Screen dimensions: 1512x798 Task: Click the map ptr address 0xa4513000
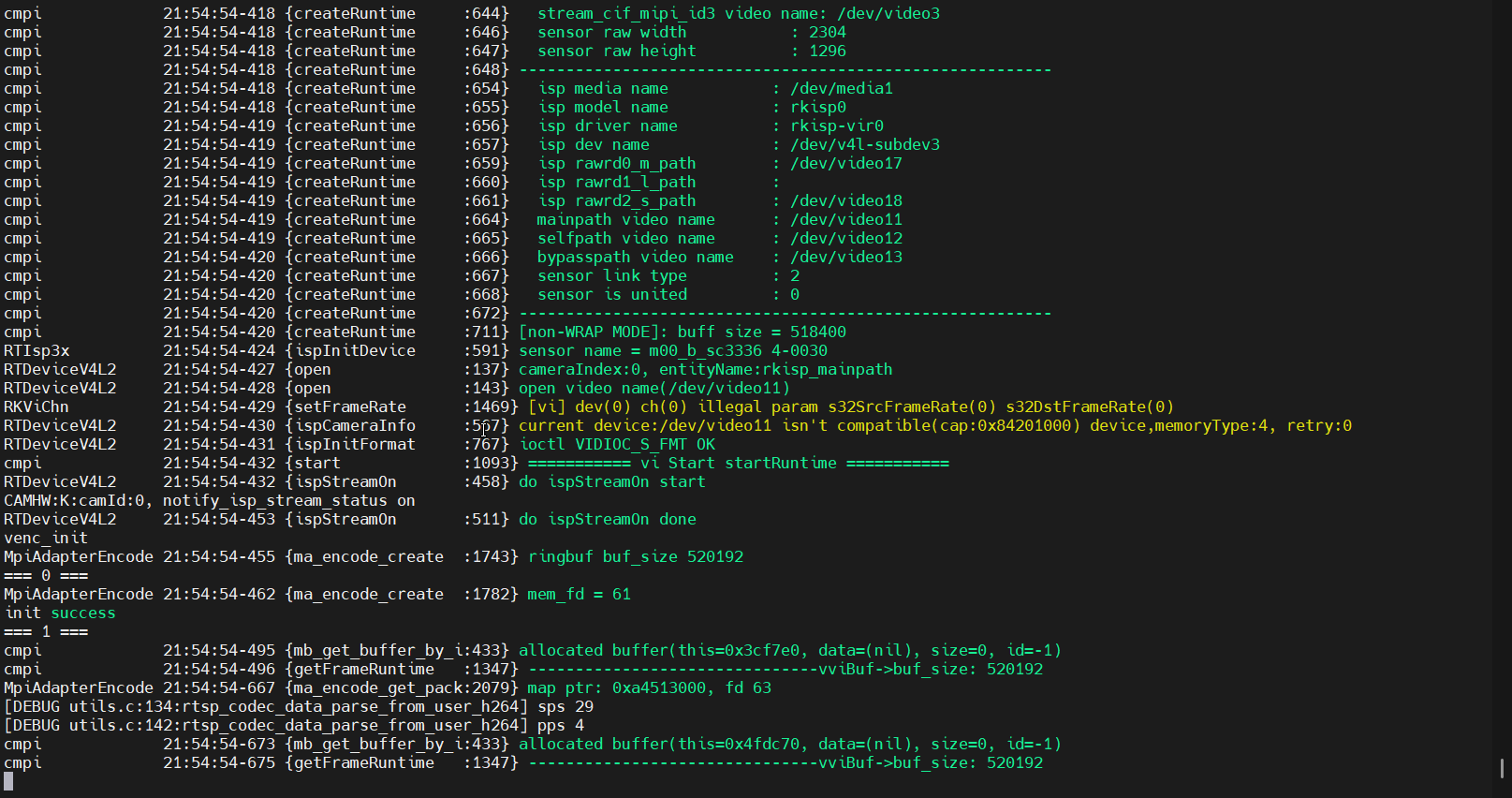(659, 688)
